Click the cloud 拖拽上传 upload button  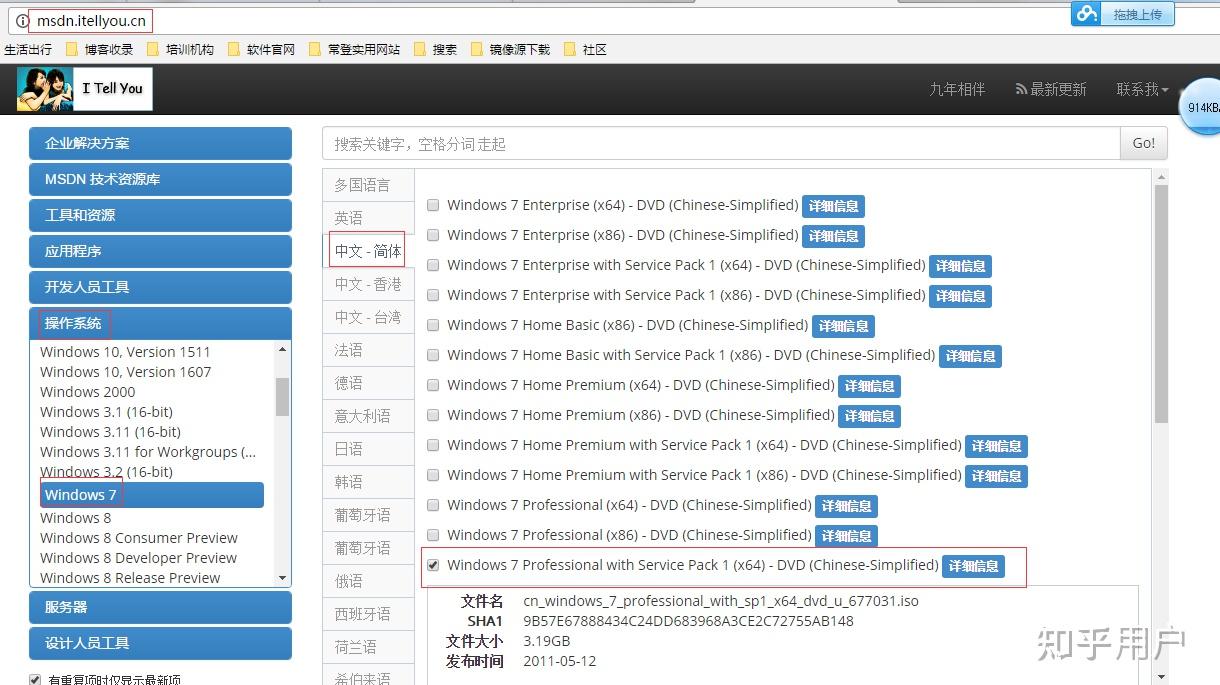[1123, 14]
